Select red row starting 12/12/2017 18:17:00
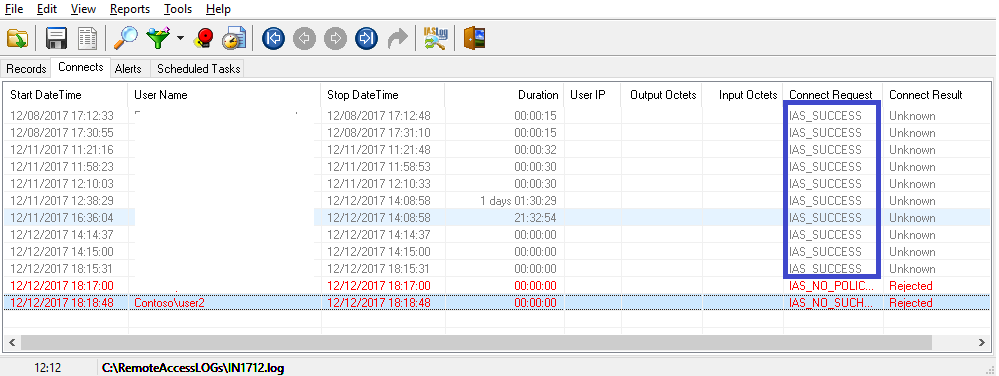999x376 pixels. (x=498, y=286)
